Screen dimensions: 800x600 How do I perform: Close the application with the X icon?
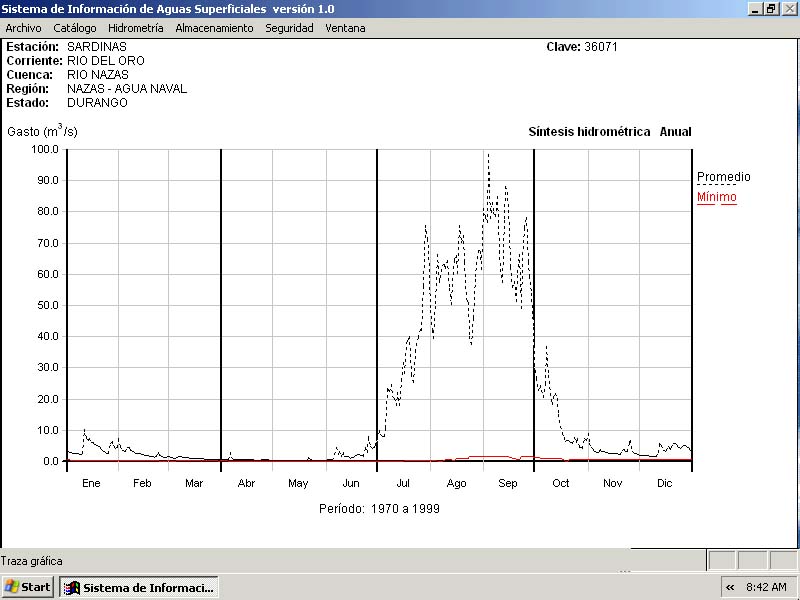point(788,8)
